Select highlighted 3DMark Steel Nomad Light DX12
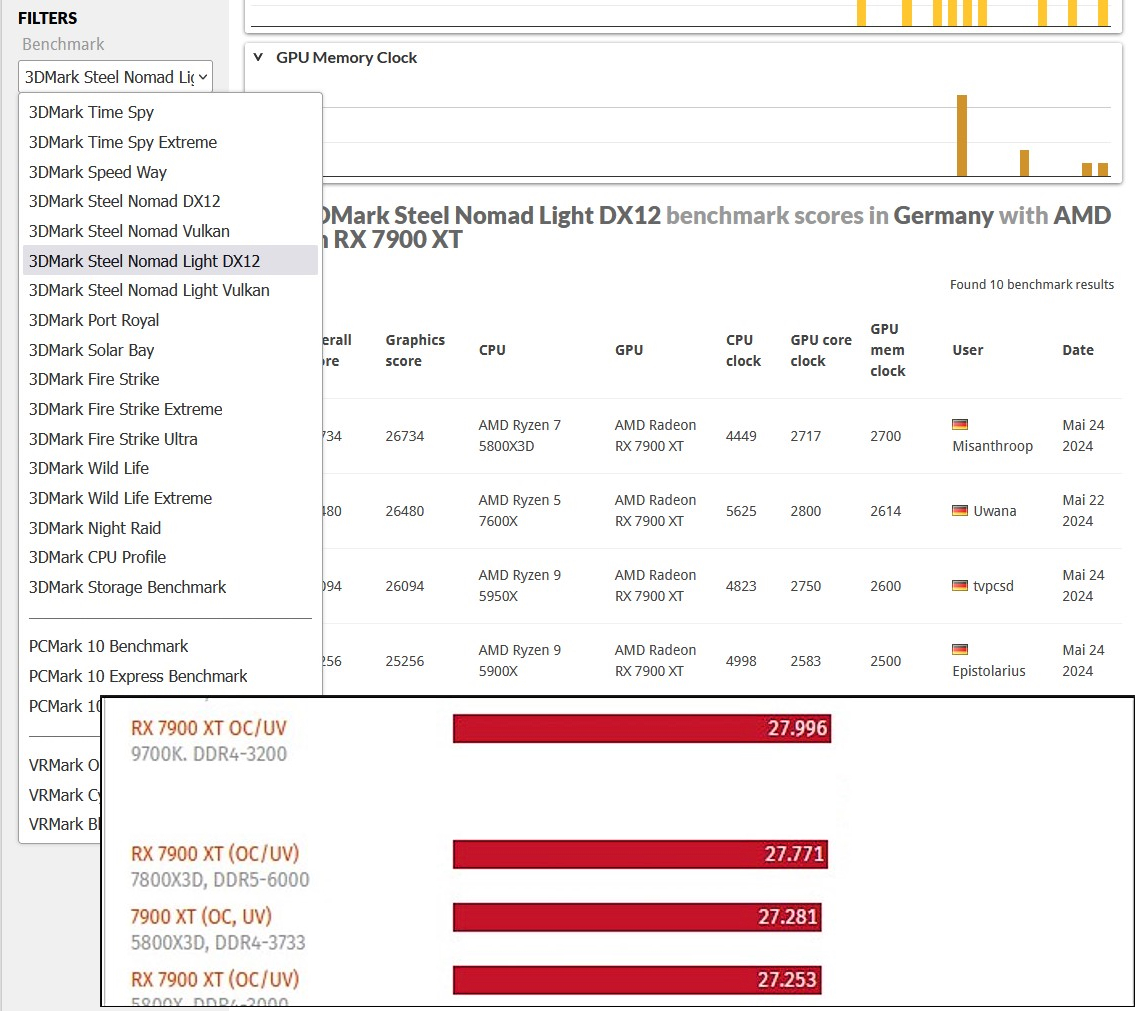 [x=170, y=260]
